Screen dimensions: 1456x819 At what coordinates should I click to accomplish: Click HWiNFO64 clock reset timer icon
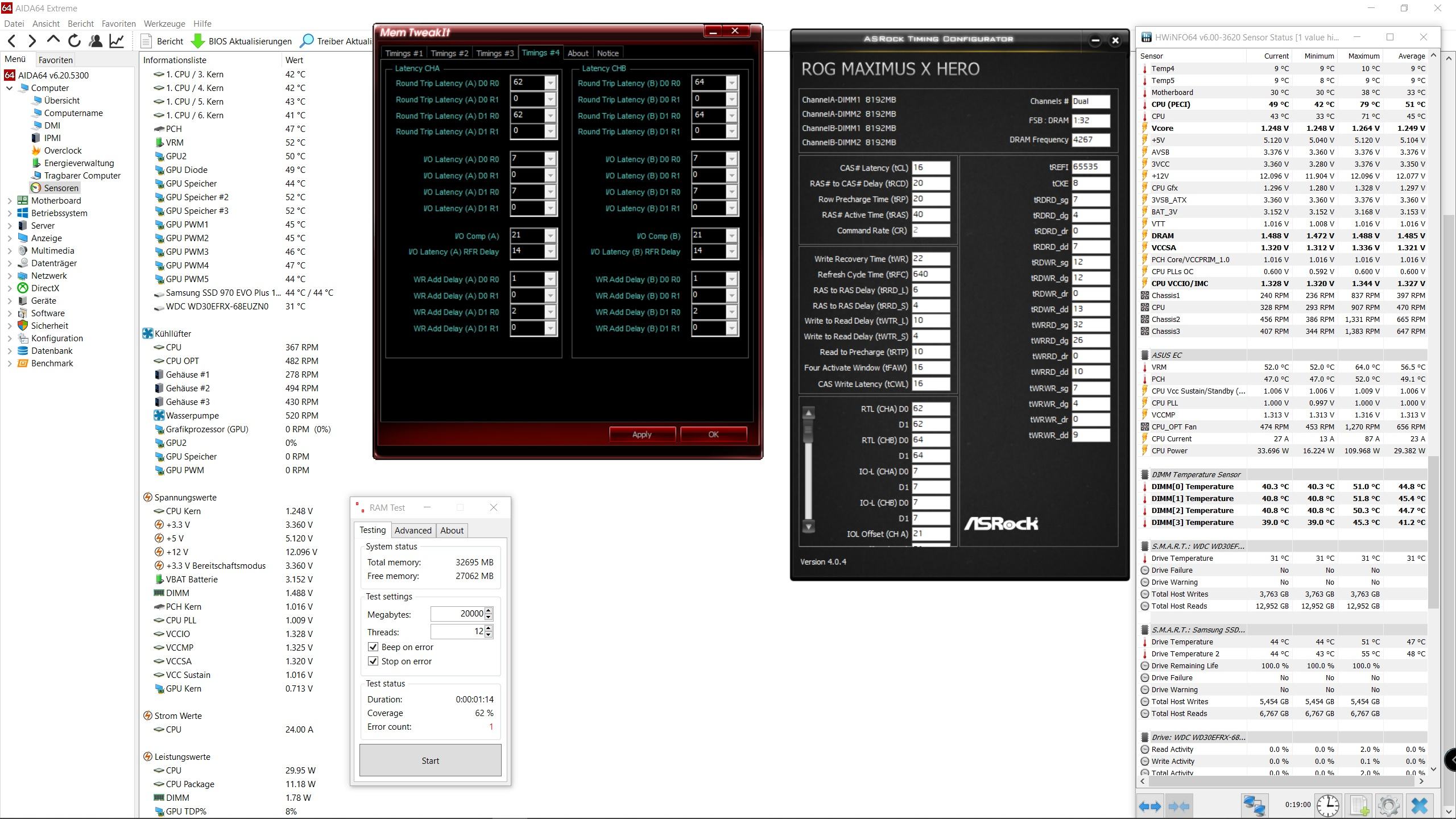1327,805
